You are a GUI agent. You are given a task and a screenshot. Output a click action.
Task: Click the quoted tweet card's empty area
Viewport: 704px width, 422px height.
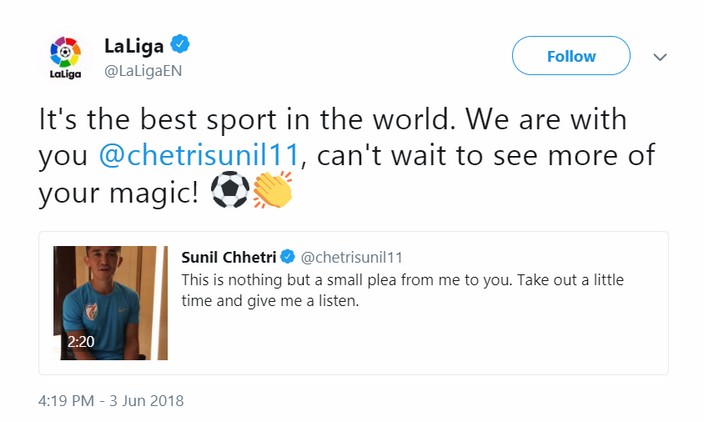click(x=418, y=341)
